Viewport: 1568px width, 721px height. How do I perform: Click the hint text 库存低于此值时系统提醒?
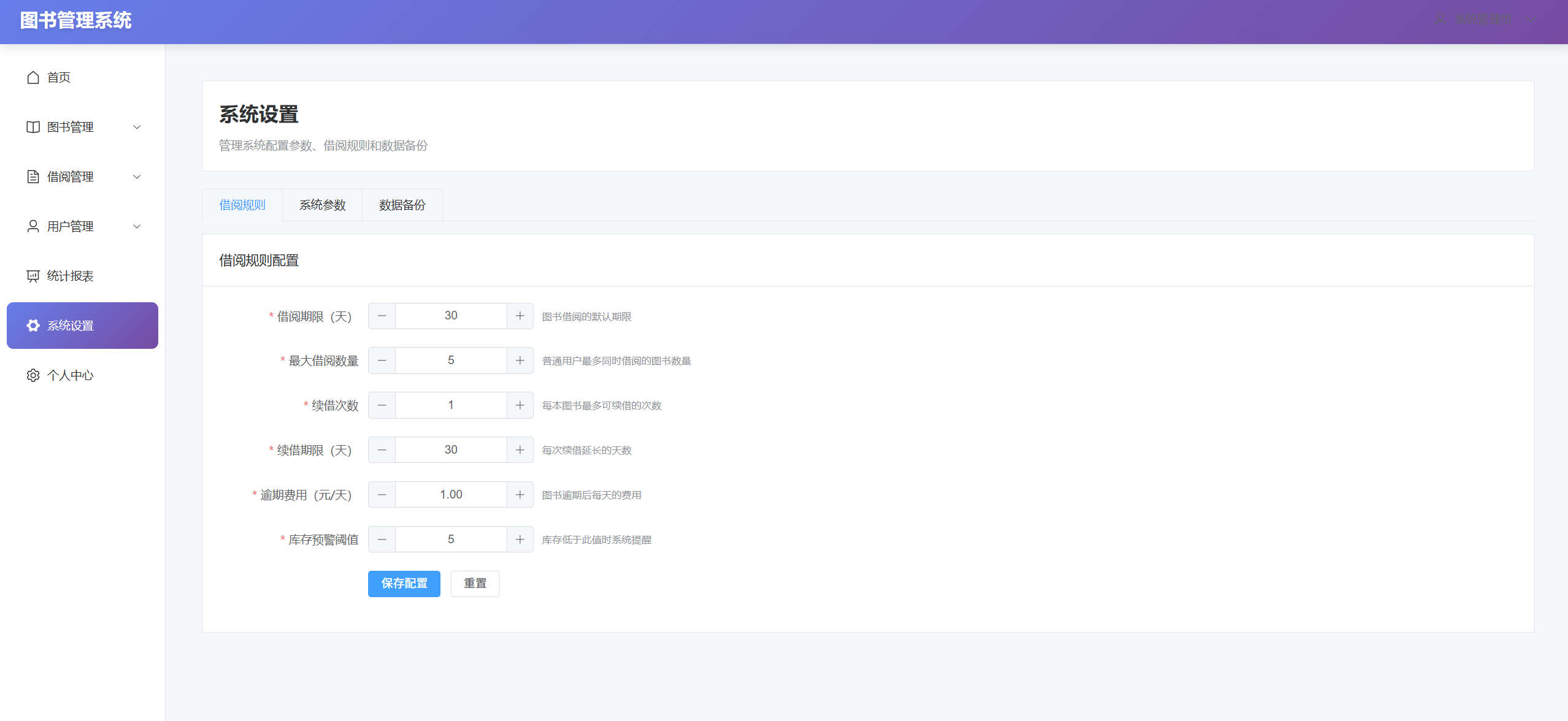(596, 540)
